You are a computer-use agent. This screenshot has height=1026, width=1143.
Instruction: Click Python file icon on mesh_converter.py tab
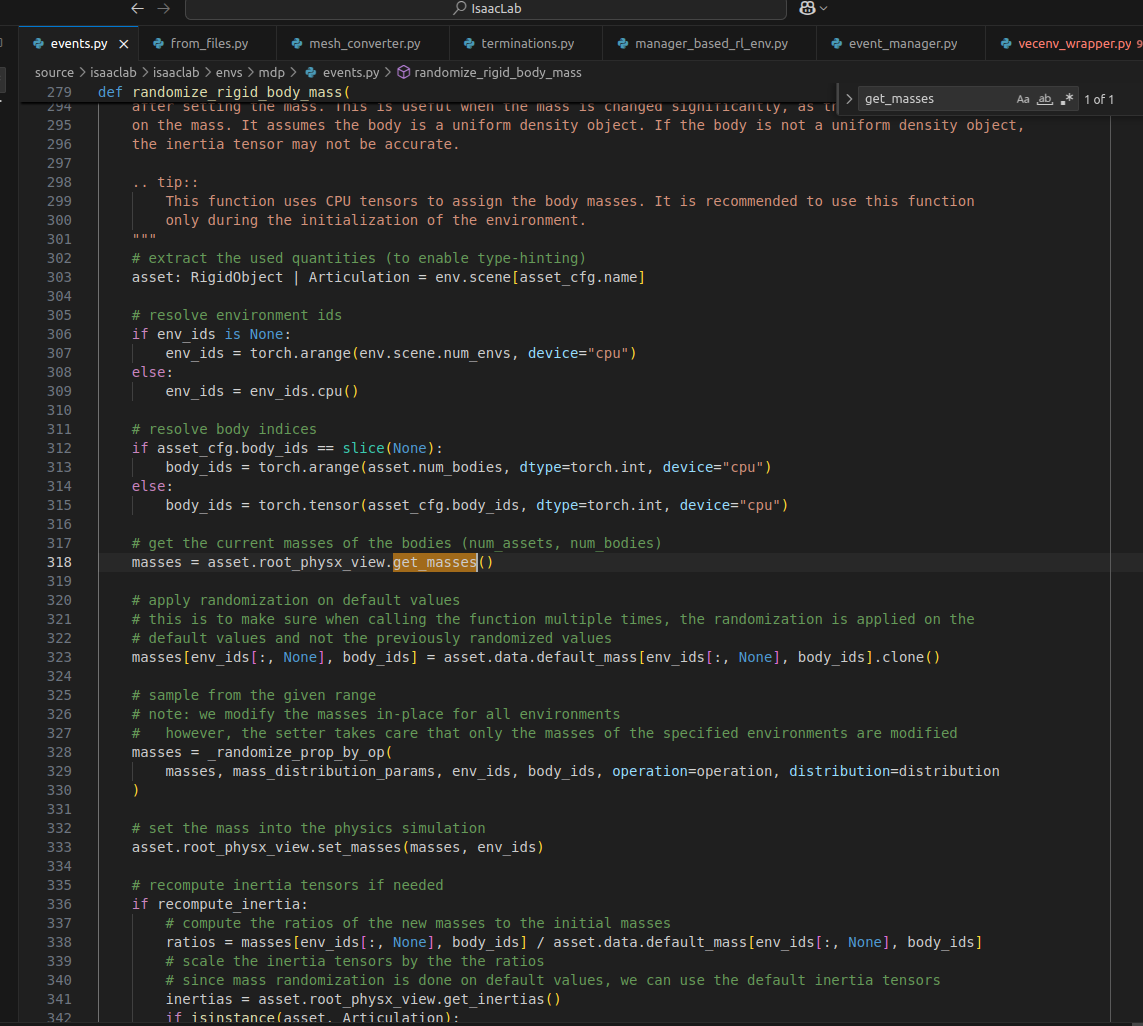pos(297,44)
